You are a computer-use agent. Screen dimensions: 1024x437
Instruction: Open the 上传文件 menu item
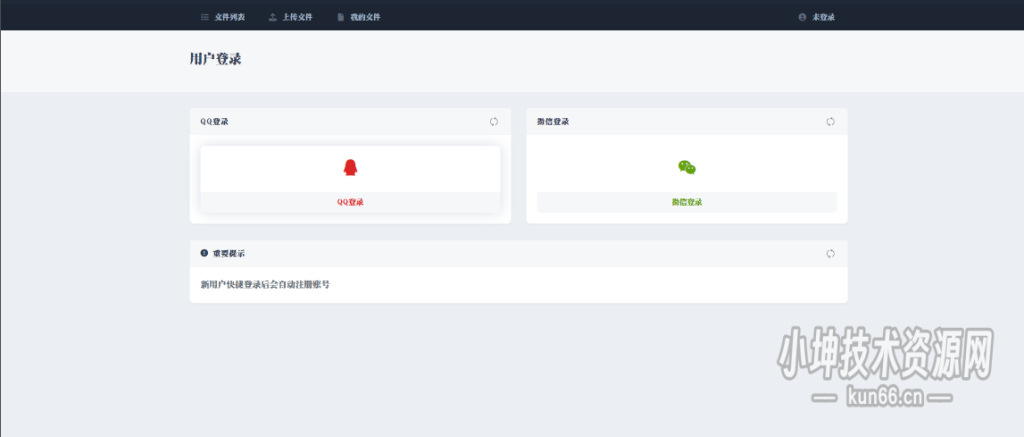coord(291,18)
